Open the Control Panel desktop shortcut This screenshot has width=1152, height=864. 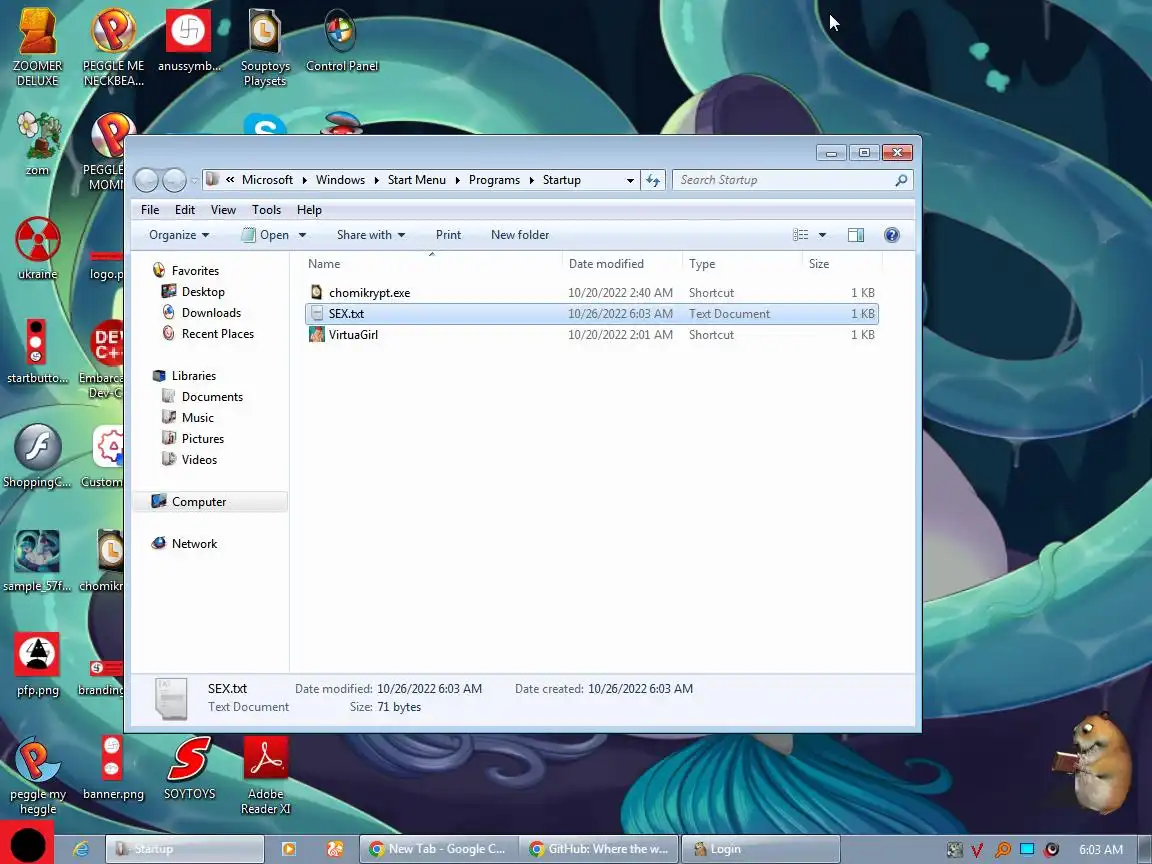[x=342, y=40]
